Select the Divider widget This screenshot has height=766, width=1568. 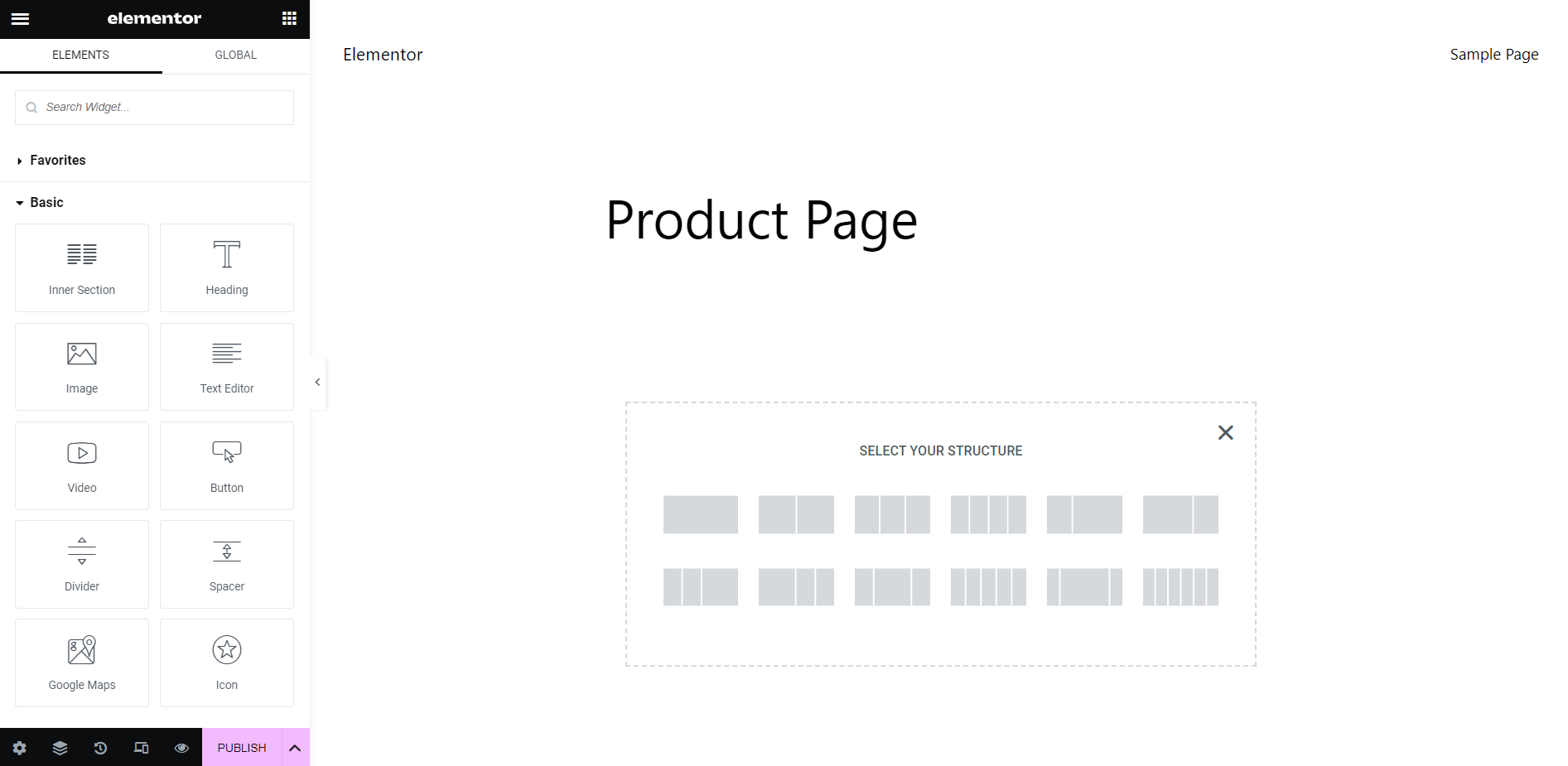coord(82,564)
